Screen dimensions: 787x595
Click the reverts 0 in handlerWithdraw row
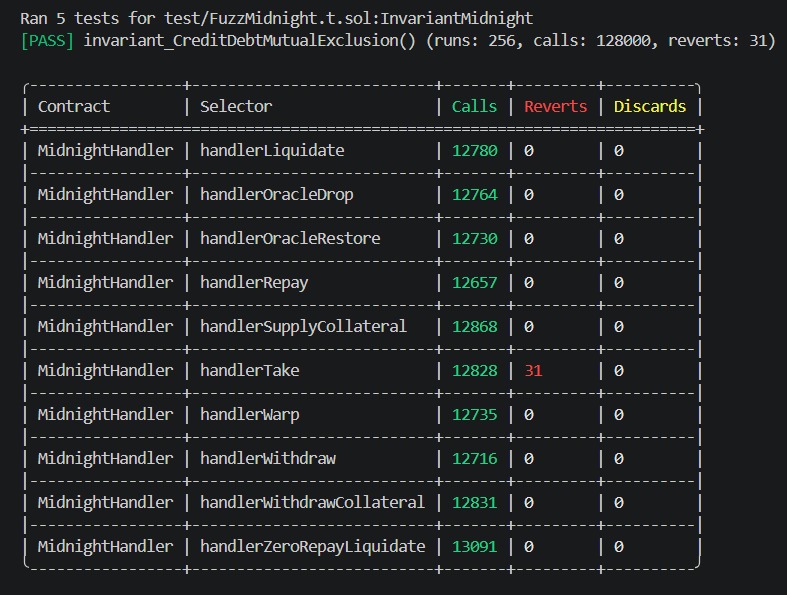coord(529,458)
